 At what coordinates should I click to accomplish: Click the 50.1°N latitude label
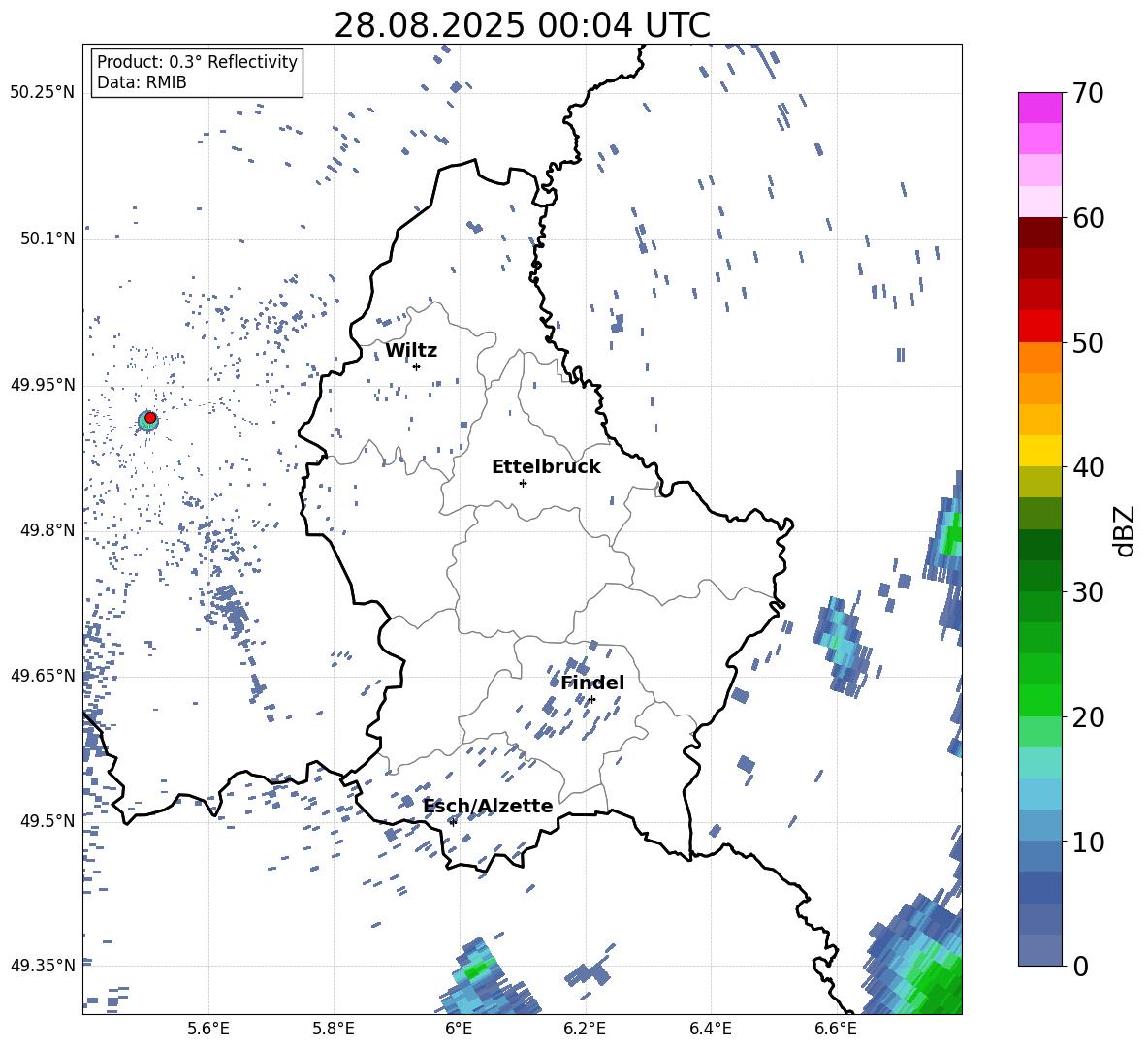(x=47, y=238)
